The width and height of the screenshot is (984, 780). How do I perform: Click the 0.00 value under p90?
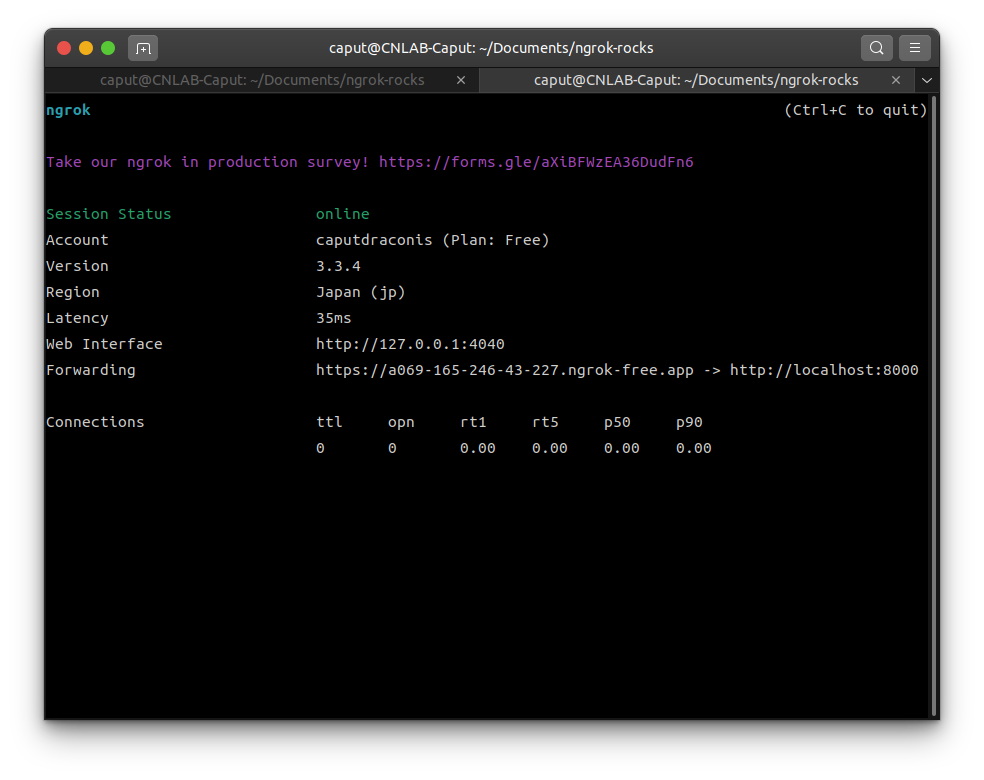click(x=693, y=449)
